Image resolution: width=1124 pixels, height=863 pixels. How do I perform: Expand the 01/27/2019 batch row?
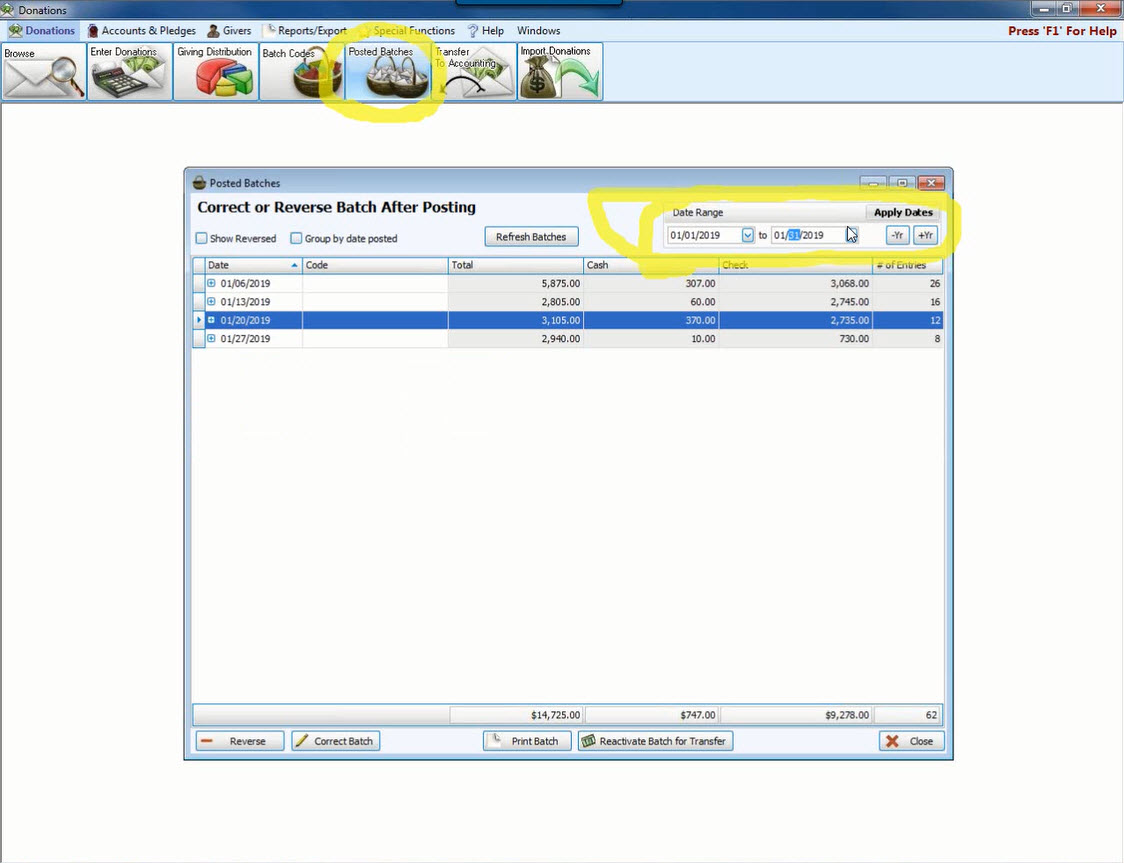click(211, 339)
